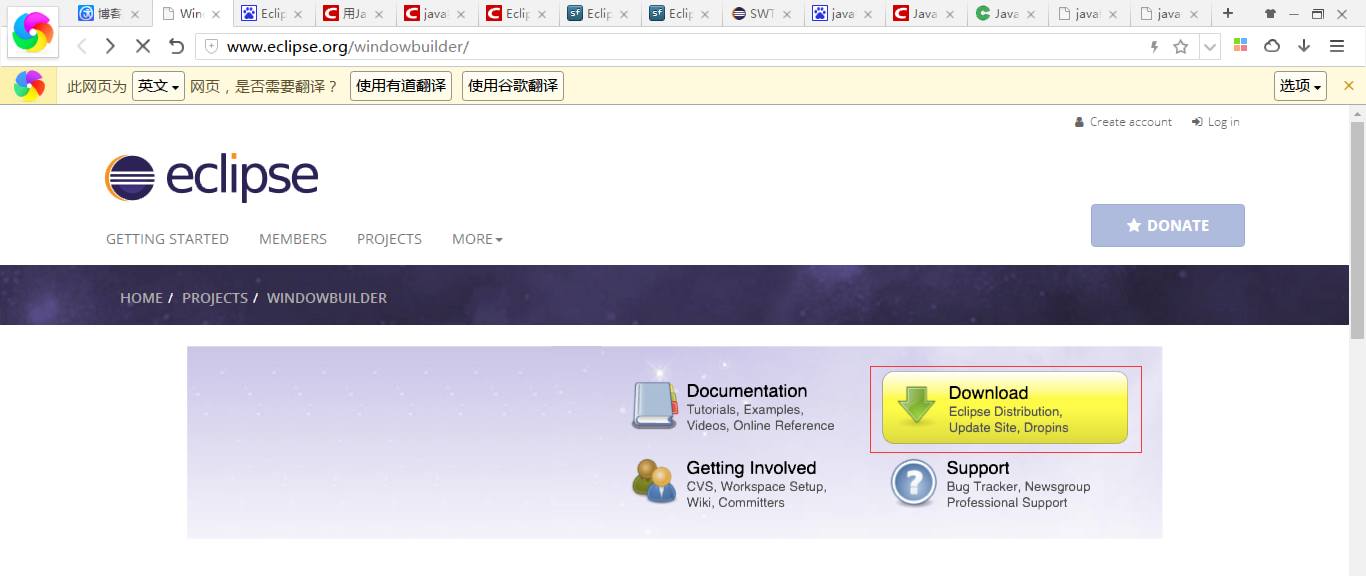Click the lightning bolt speed mode icon
The image size is (1366, 576).
1154,47
